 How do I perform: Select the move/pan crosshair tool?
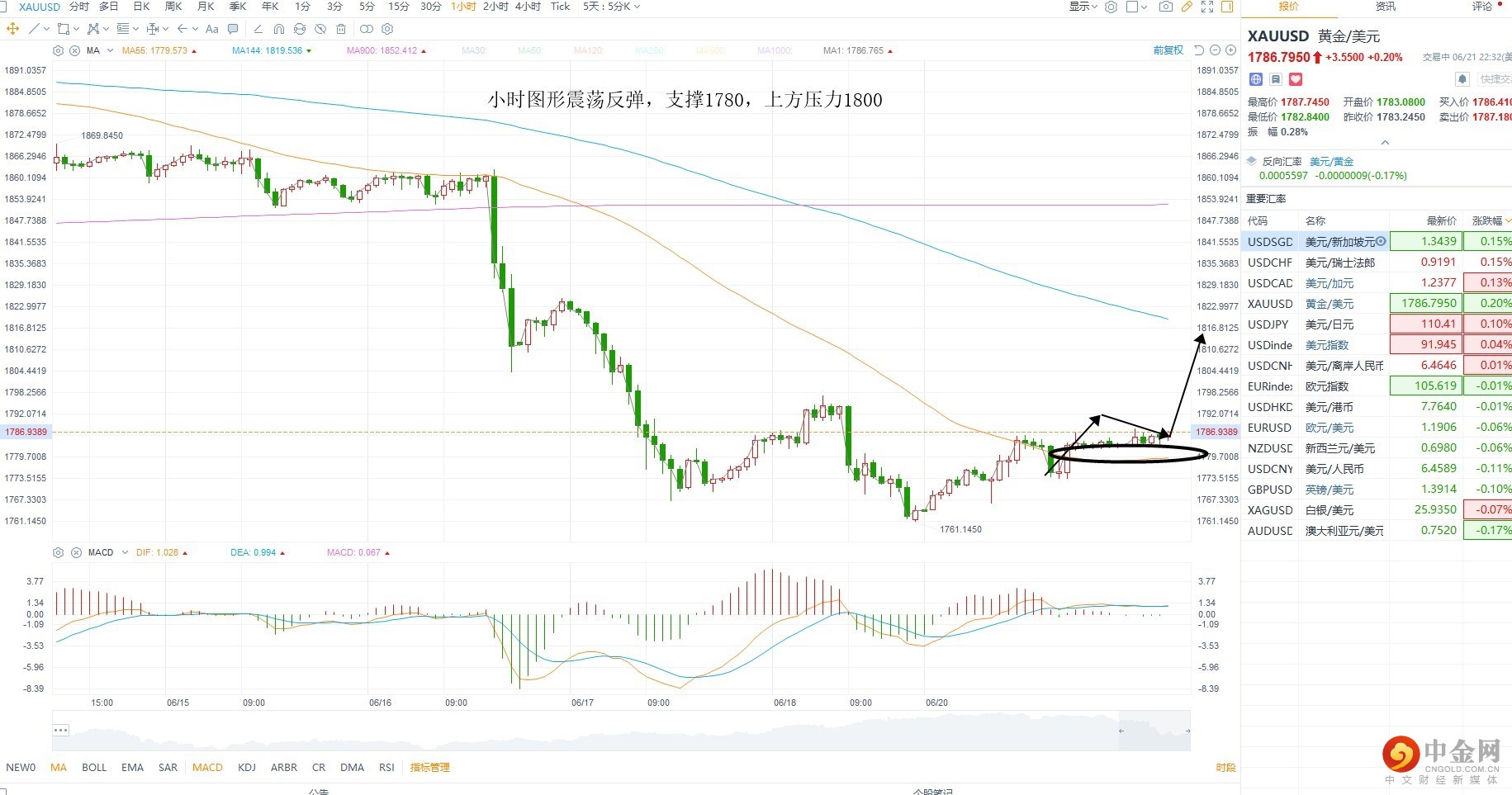(12, 29)
